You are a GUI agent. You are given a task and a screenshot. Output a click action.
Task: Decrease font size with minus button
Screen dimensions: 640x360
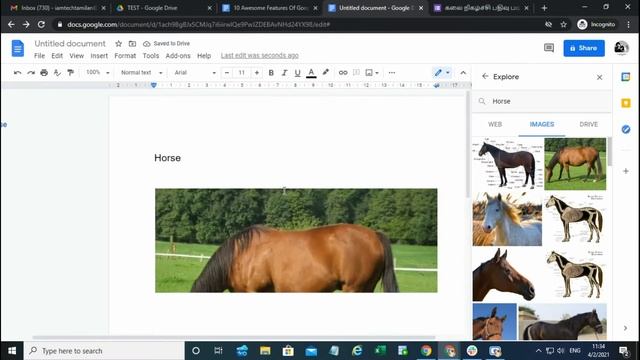(x=227, y=73)
